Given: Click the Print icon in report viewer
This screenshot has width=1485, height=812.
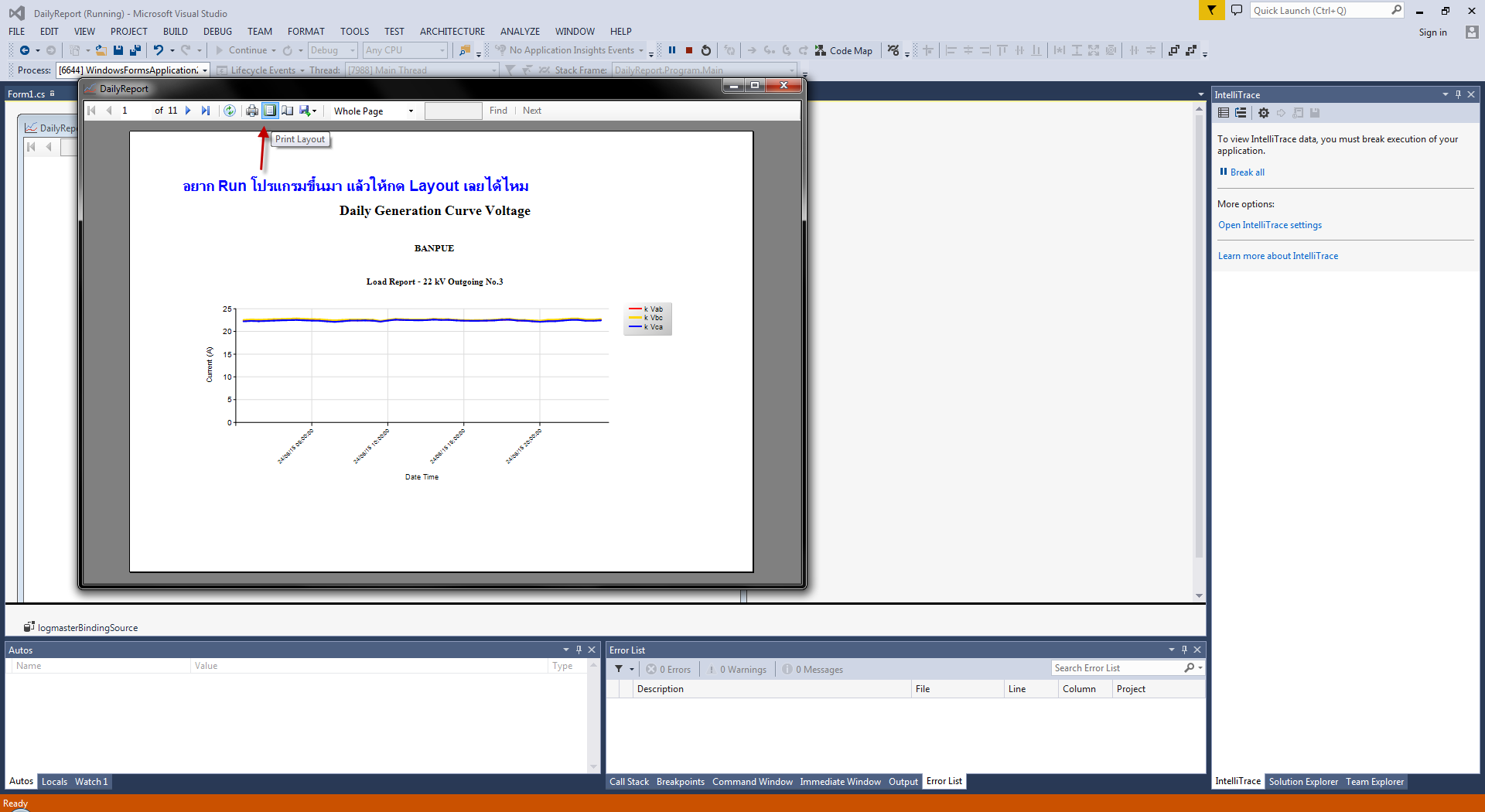Looking at the screenshot, I should (252, 111).
